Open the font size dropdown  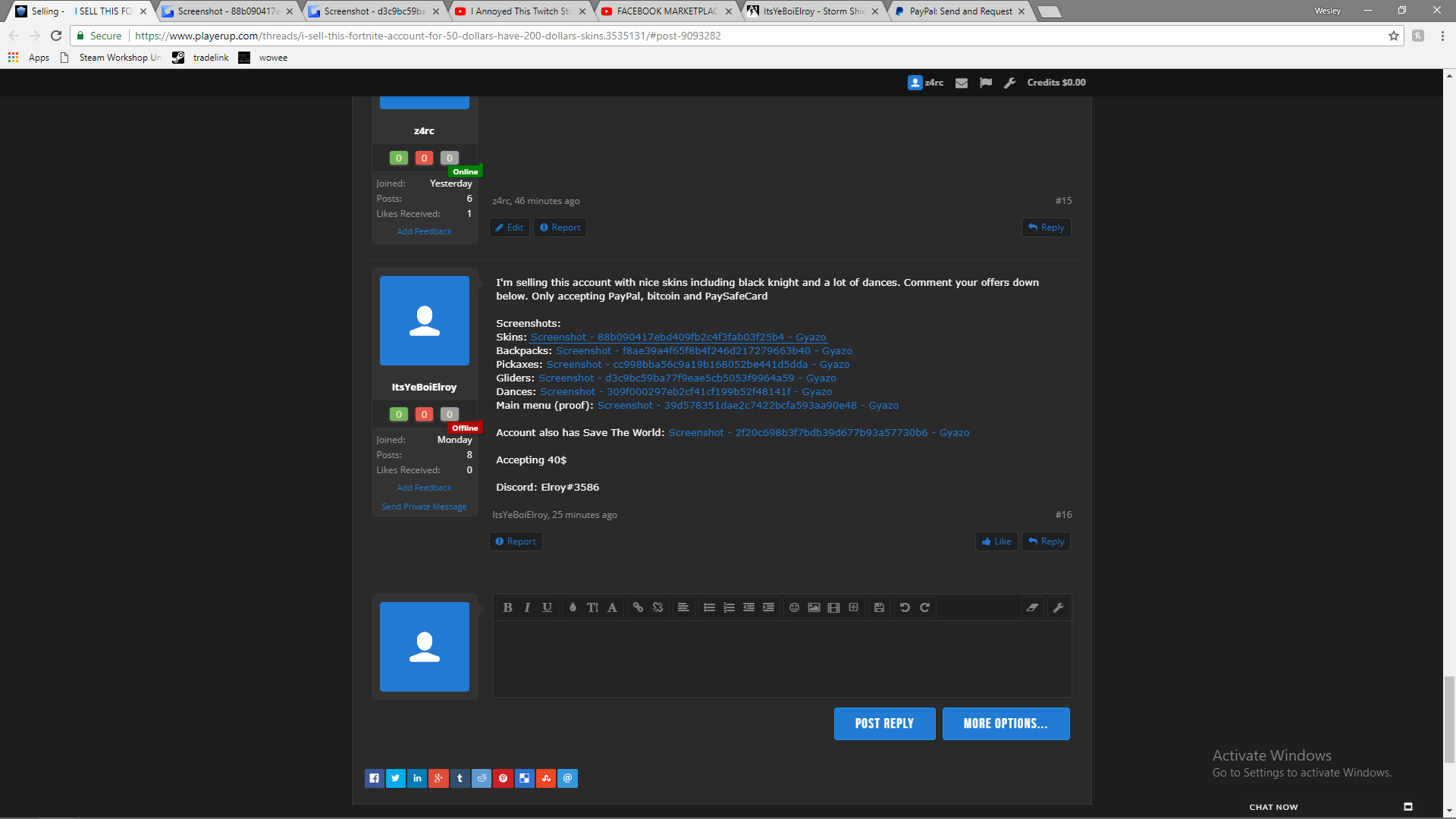coord(592,607)
